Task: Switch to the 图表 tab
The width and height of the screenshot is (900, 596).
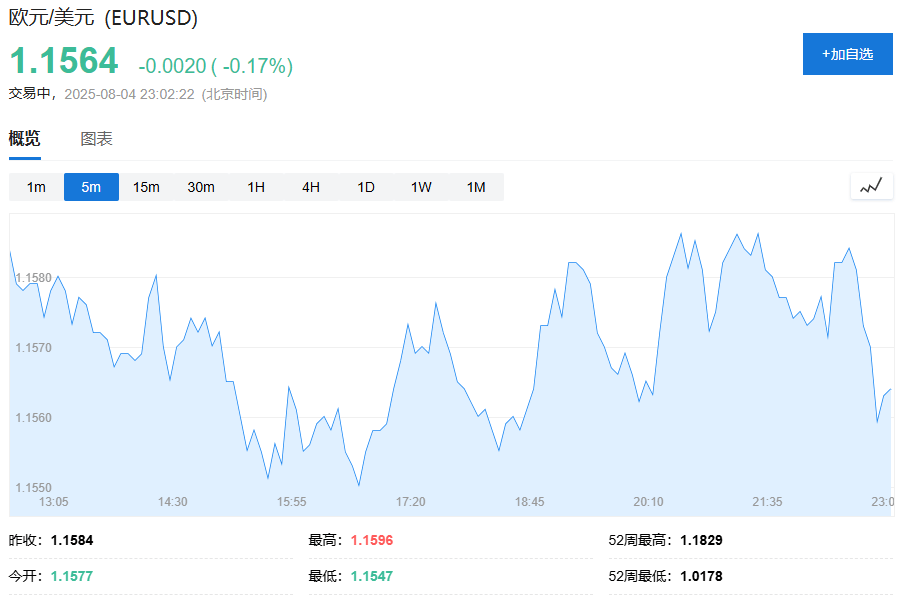Action: pos(98,138)
